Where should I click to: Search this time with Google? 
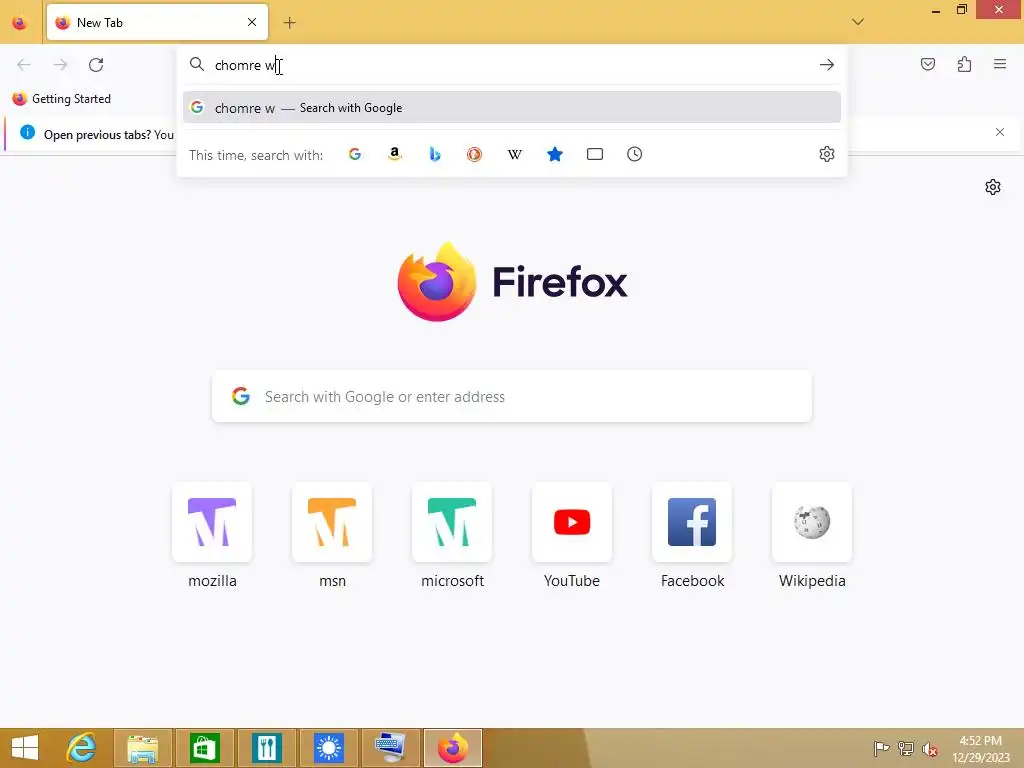click(355, 154)
